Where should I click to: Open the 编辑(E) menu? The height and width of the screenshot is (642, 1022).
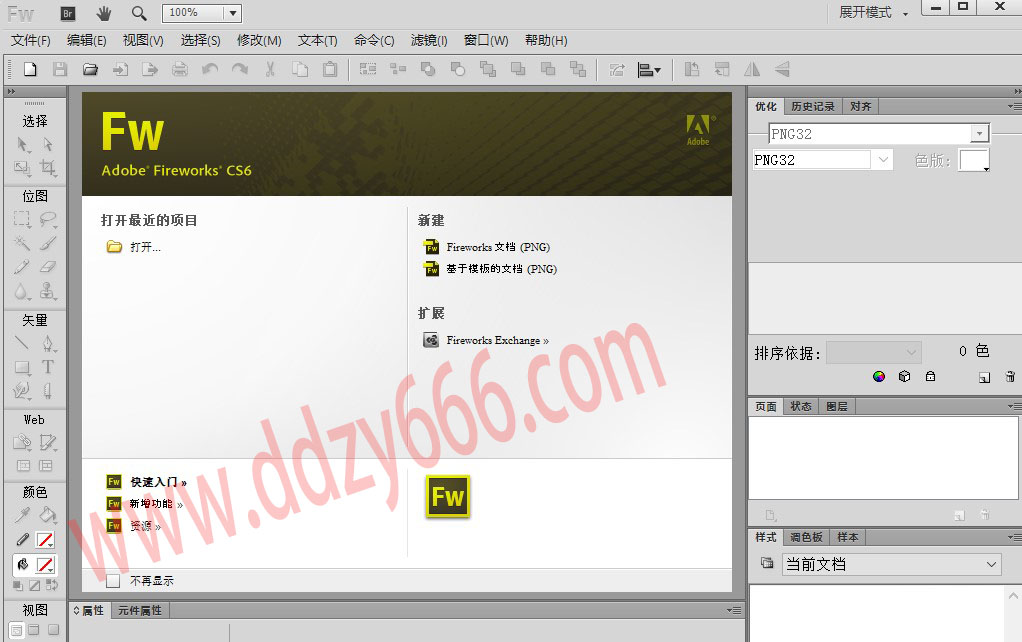pos(87,40)
